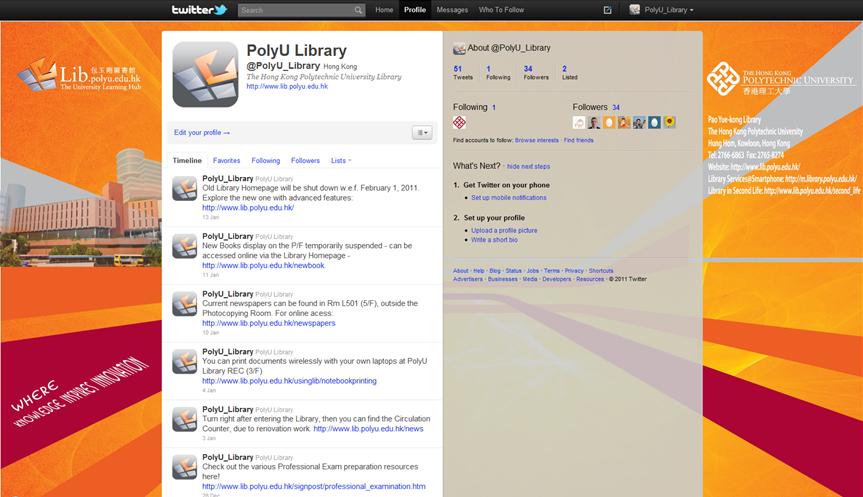Open the fourth follower avatar
863x497 pixels.
(x=624, y=122)
